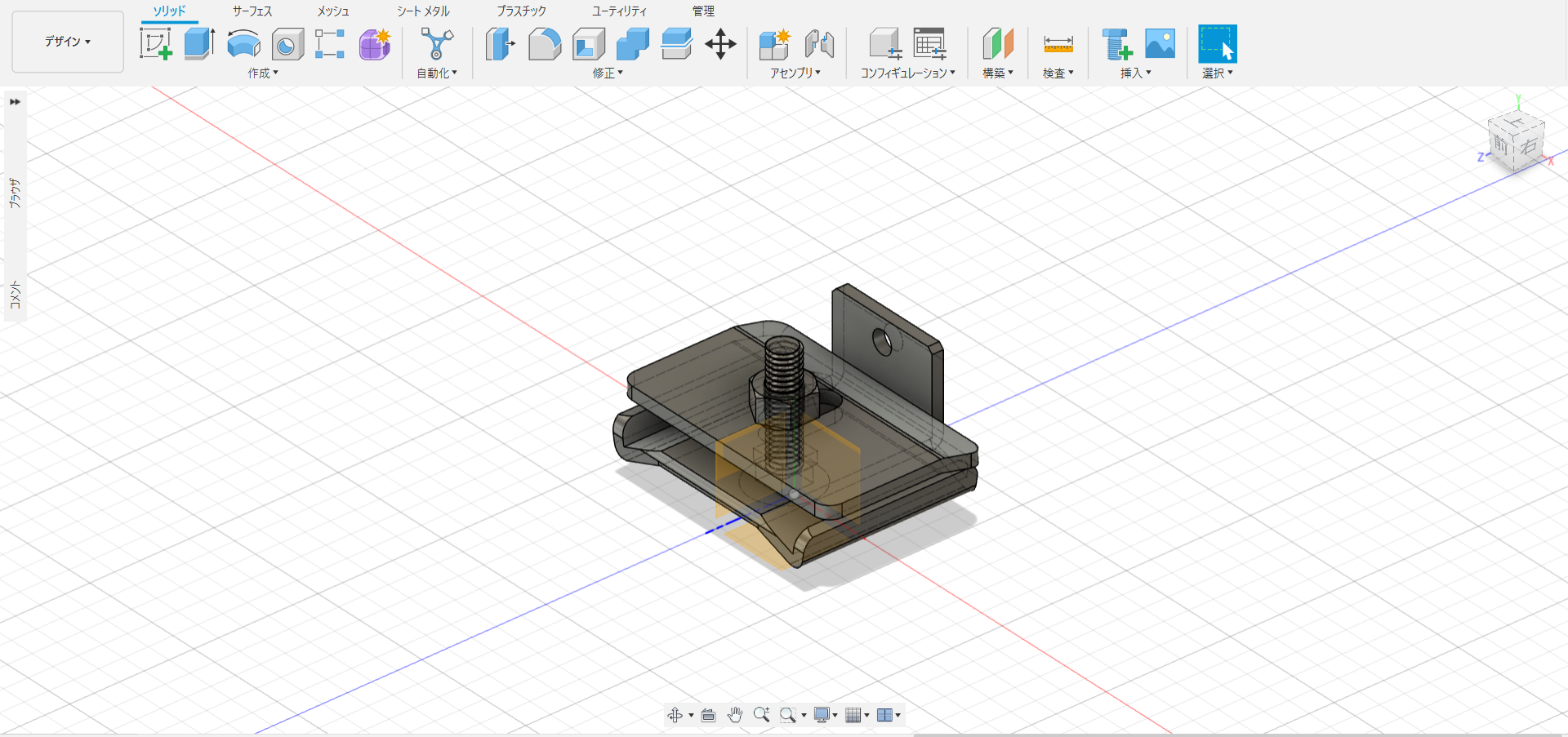Expand the side panel with double arrows
The height and width of the screenshot is (737, 1568).
click(x=15, y=102)
